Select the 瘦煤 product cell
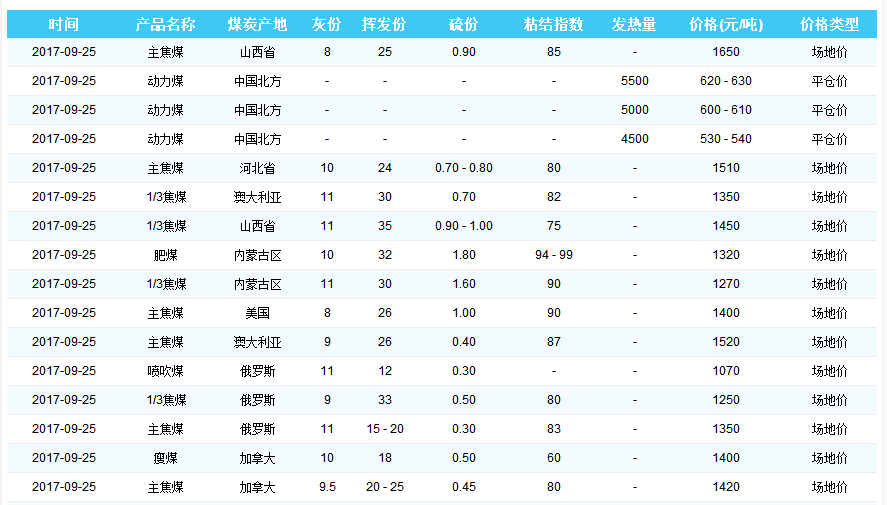This screenshot has height=505, width=887. click(x=165, y=458)
